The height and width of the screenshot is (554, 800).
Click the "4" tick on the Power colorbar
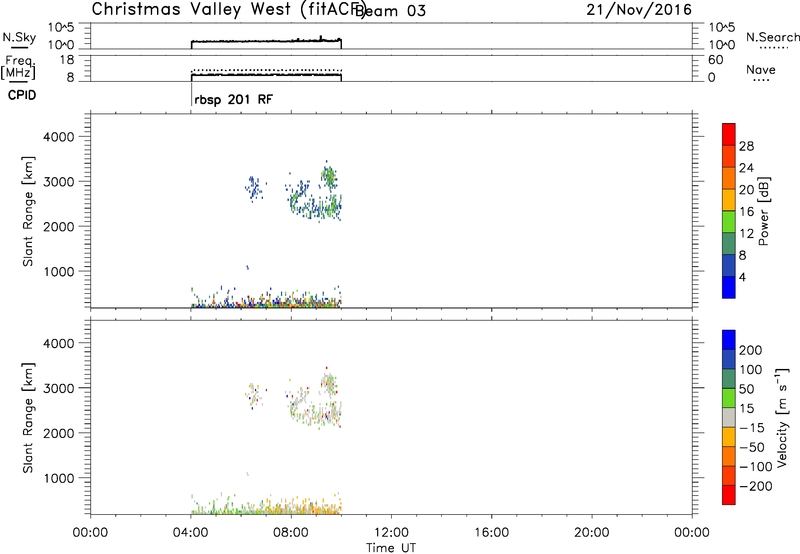click(742, 277)
